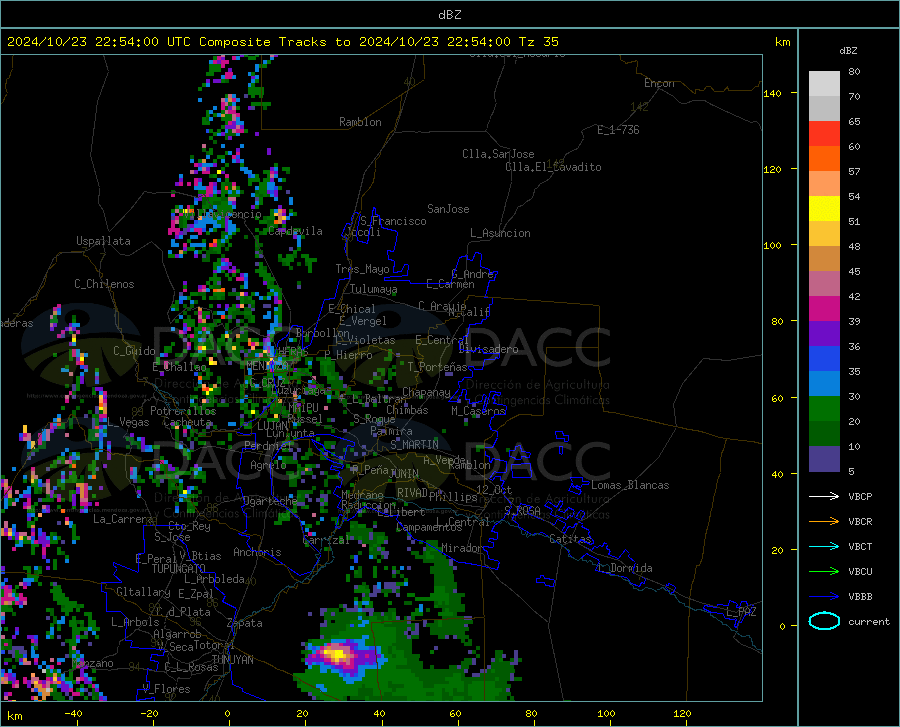Click the yellow storm core south of Carrizal
Screen dimensions: 900x727
click(x=336, y=654)
